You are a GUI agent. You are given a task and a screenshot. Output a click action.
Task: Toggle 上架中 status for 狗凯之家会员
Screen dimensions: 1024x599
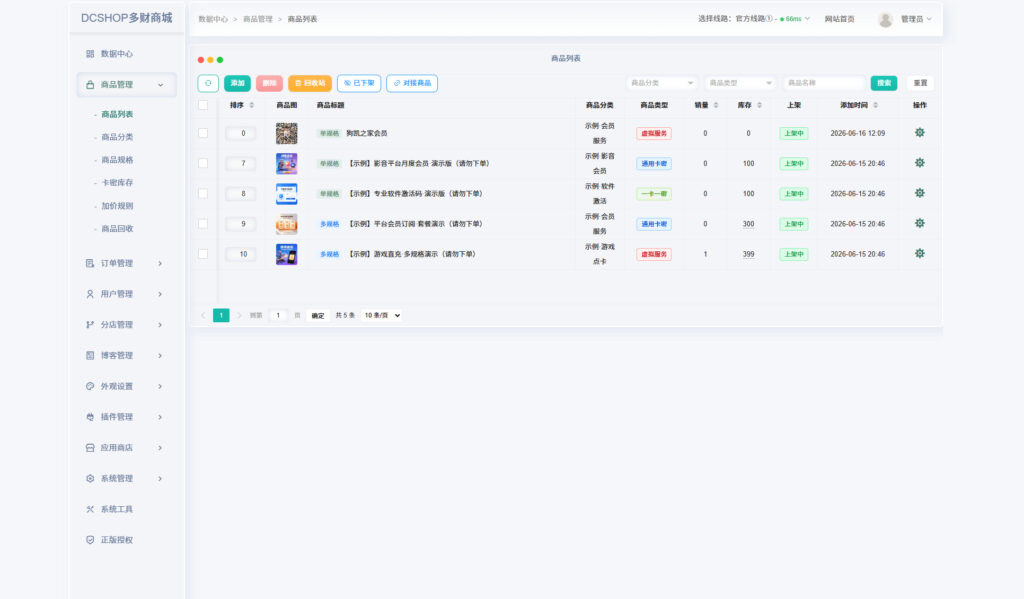[793, 133]
